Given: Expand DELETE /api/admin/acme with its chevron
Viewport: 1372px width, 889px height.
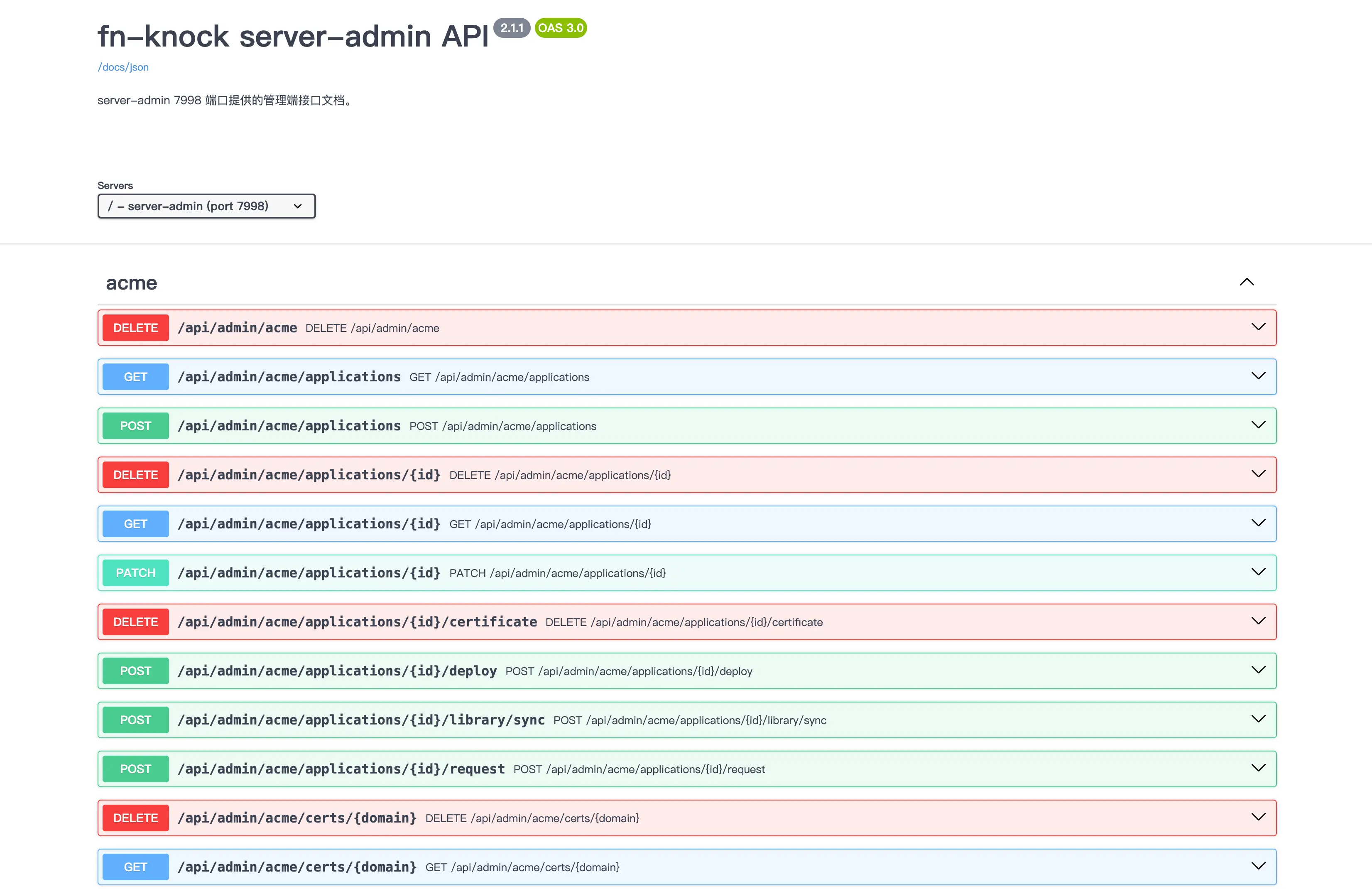Looking at the screenshot, I should 1259,327.
